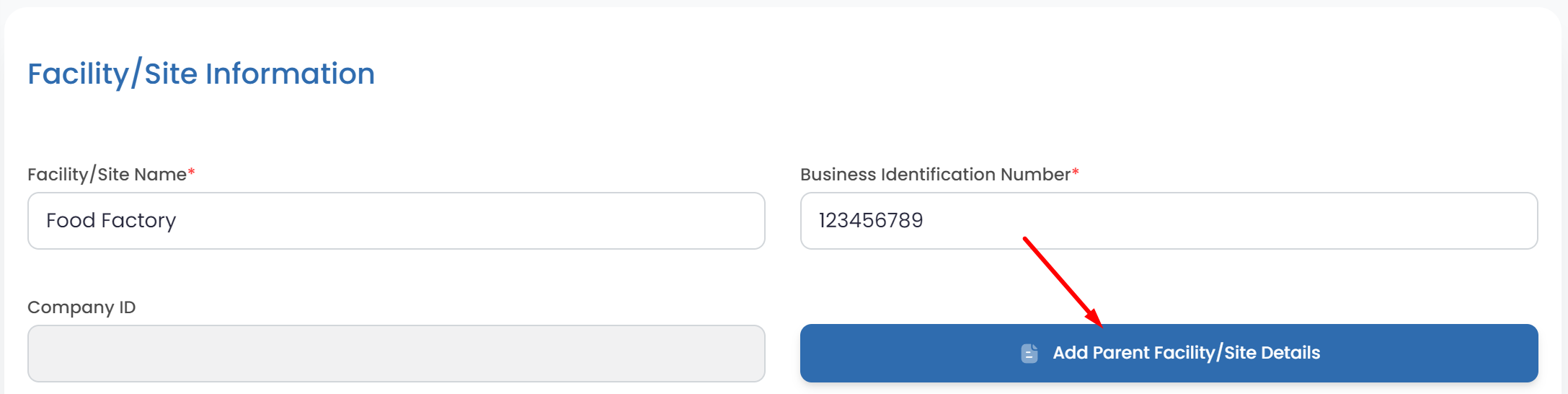Click the word 'Details' on the blue button
Screen dimensions: 1568x394
1291,353
